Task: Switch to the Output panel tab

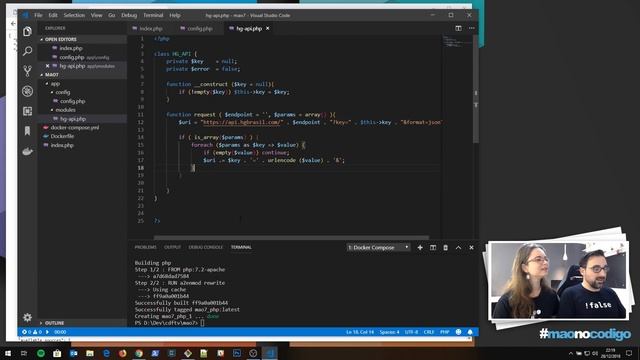Action: (172, 247)
